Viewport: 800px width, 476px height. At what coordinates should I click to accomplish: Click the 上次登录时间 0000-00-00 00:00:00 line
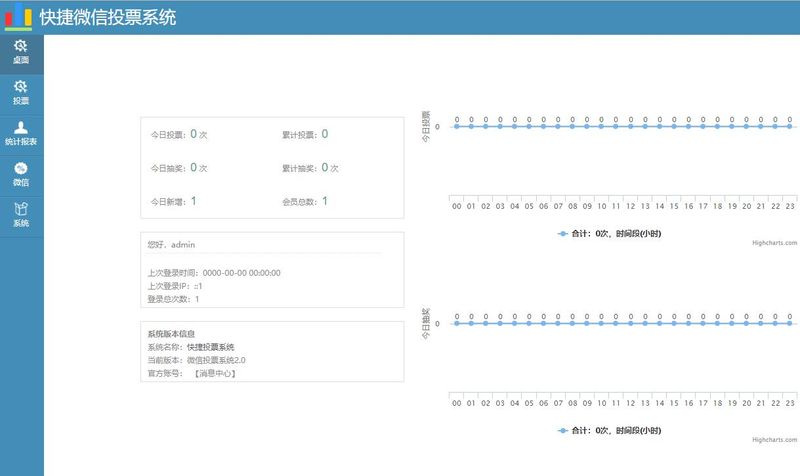(x=214, y=273)
